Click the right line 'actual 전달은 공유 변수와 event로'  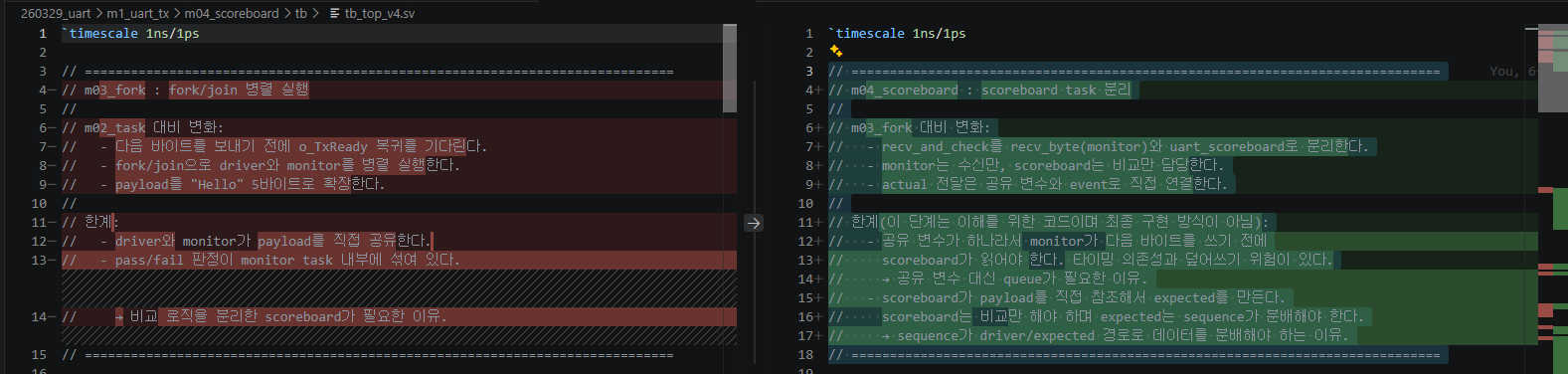tap(1028, 184)
